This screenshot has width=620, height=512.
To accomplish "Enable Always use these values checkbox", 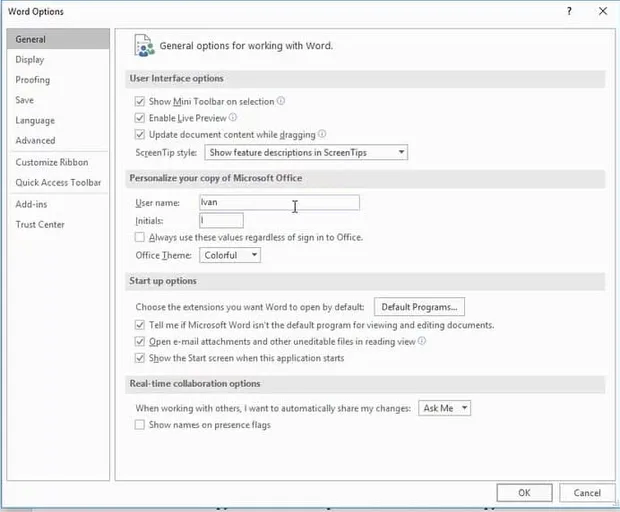I will pyautogui.click(x=140, y=237).
